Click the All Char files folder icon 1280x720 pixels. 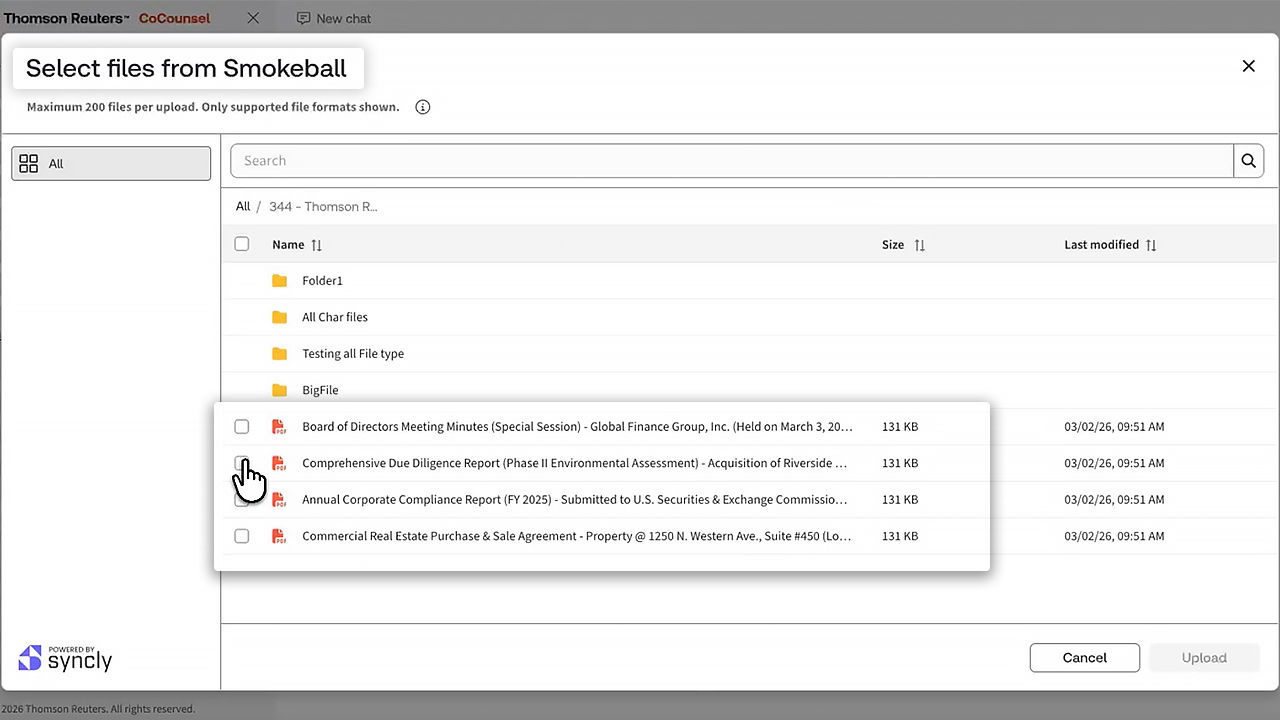(280, 317)
